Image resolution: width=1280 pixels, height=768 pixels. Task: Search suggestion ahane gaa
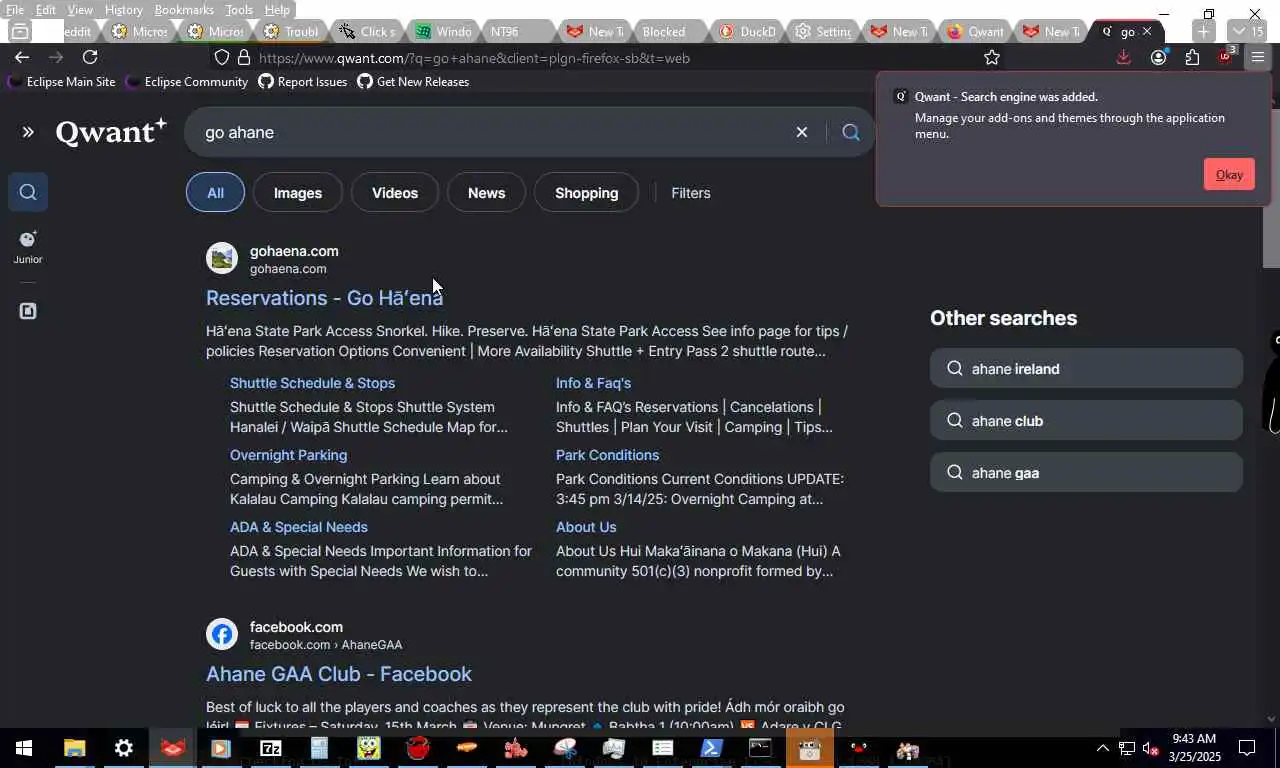coord(1086,473)
